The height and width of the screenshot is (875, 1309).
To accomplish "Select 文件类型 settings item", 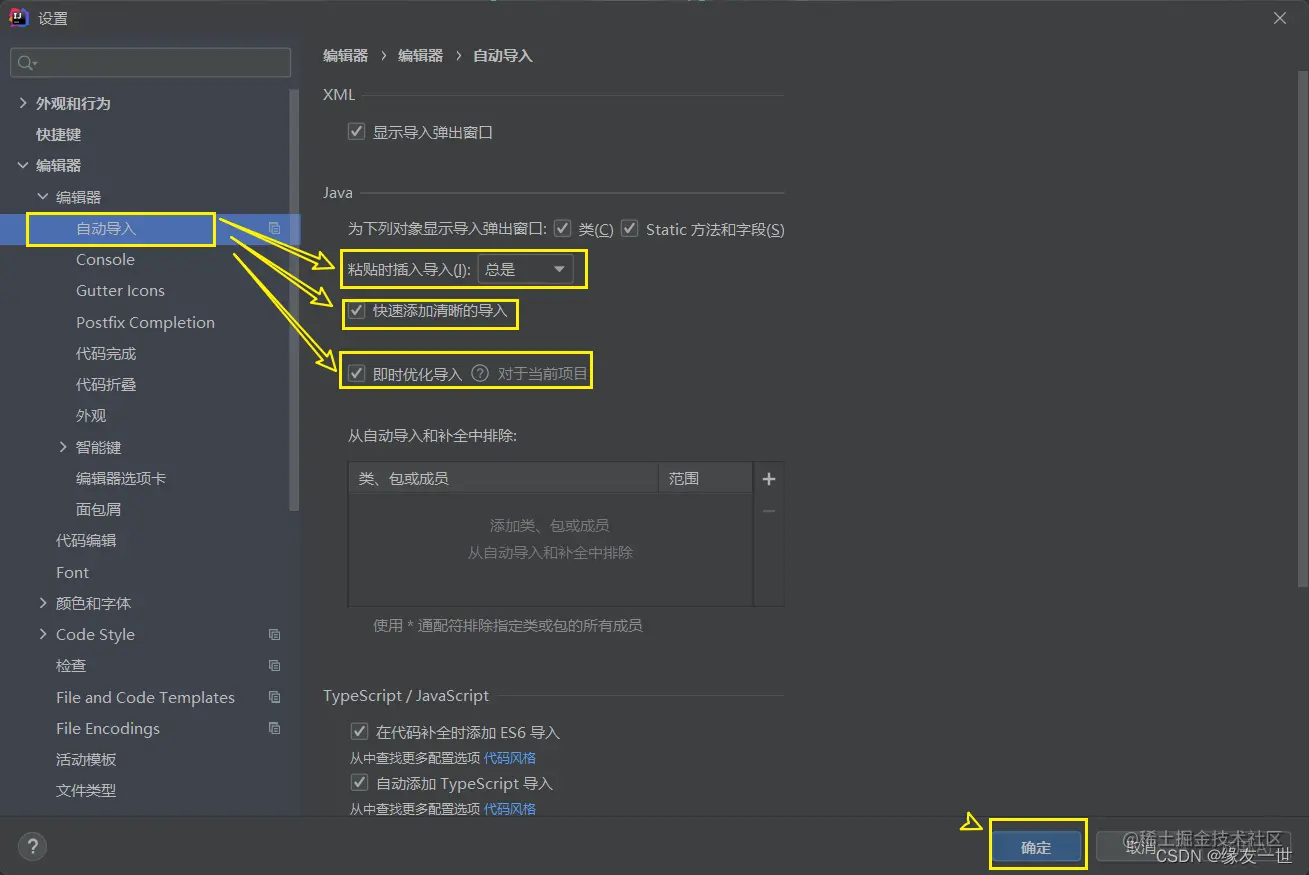I will [x=86, y=791].
